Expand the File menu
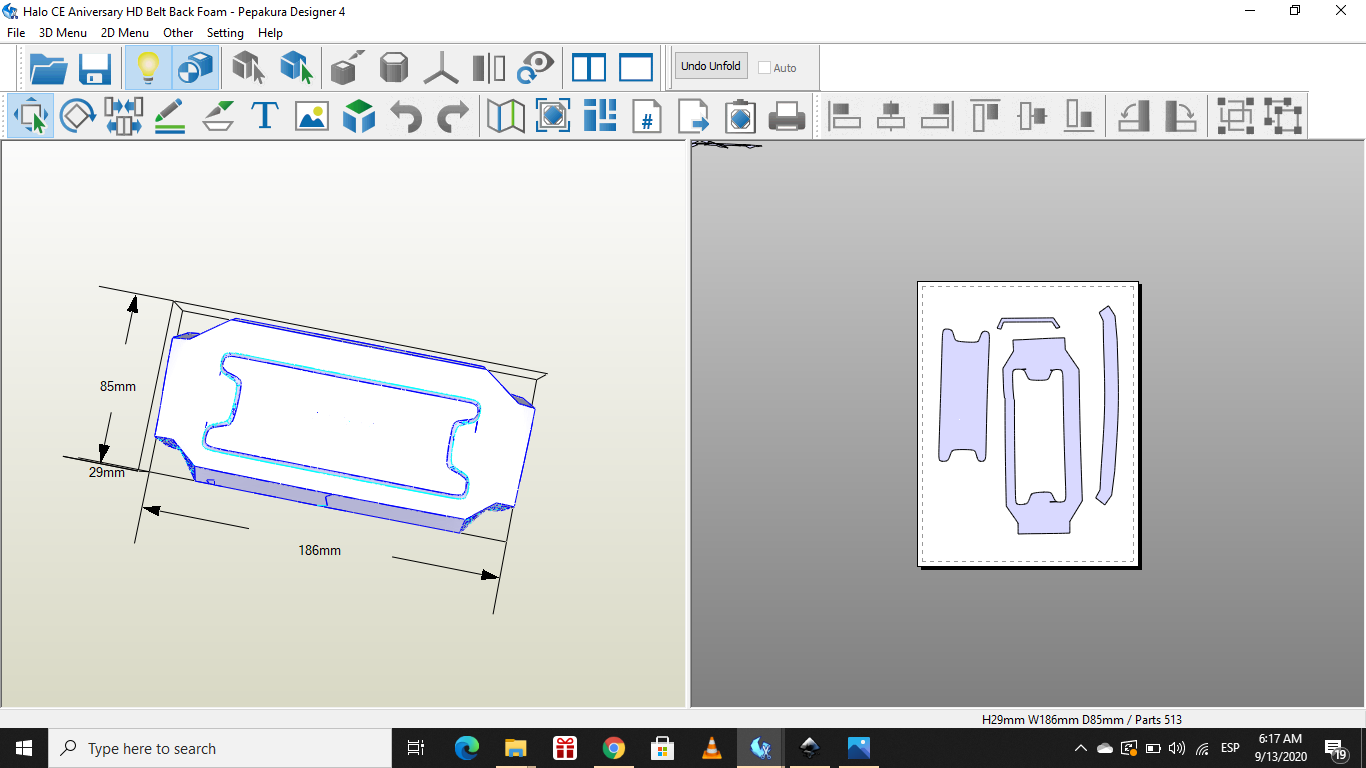 click(x=16, y=33)
